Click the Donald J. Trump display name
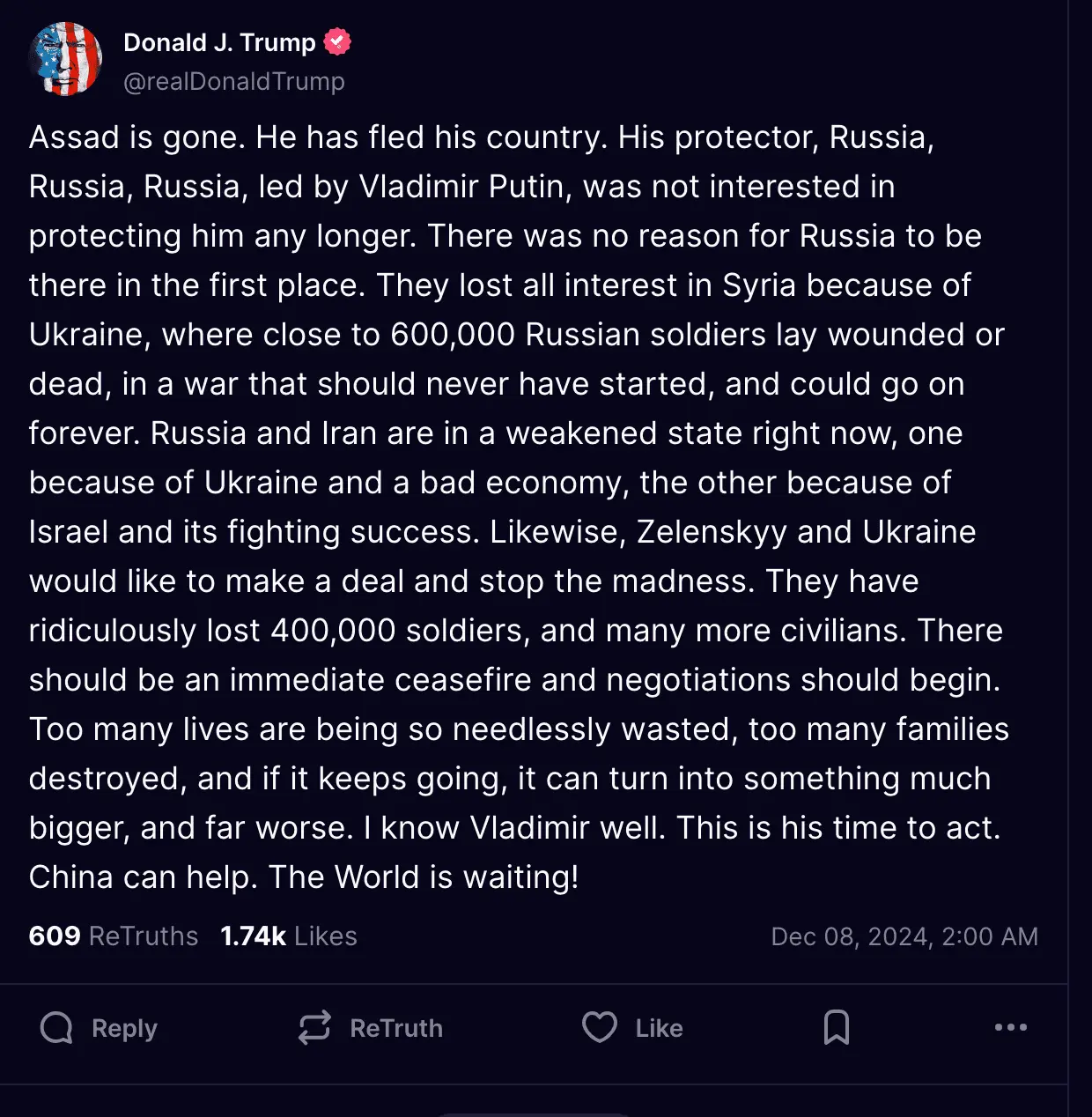The height and width of the screenshot is (1117, 1092). pyautogui.click(x=219, y=42)
